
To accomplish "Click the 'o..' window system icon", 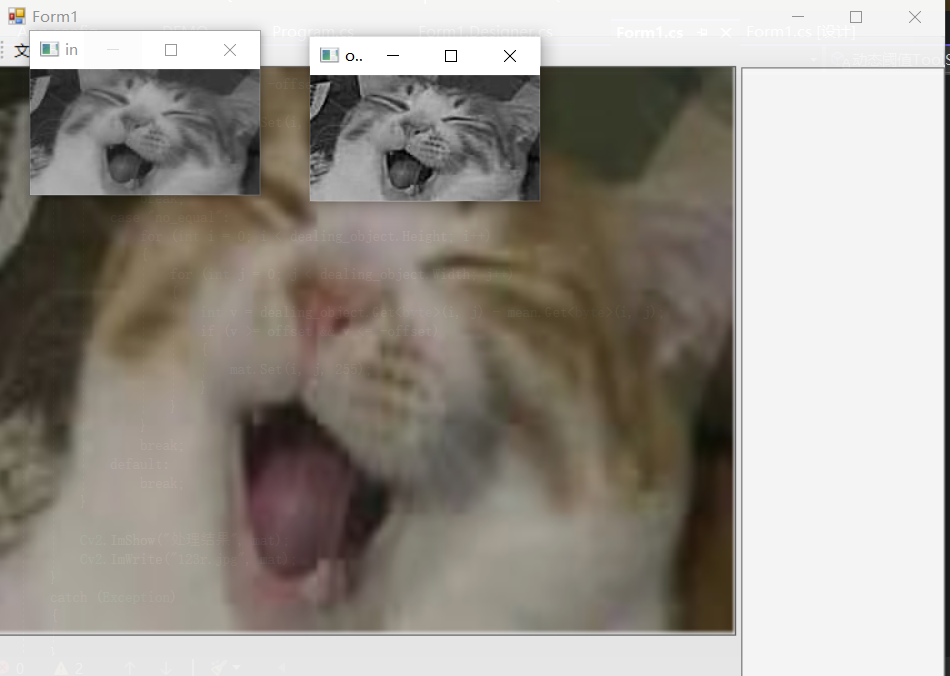I will (x=329, y=56).
